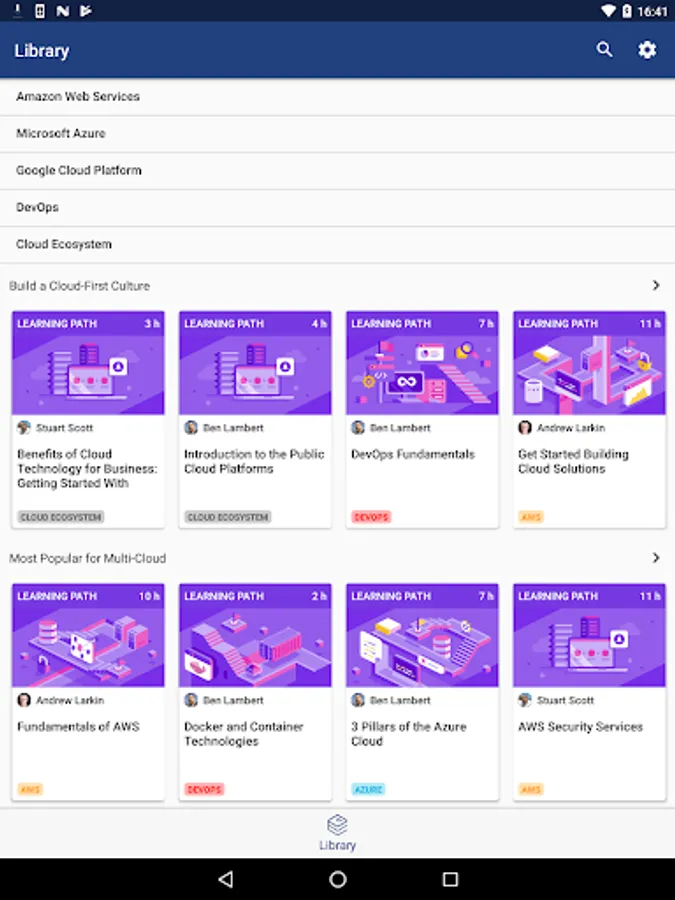The image size is (675, 900).
Task: Tap the Android home circle button
Action: [x=338, y=879]
